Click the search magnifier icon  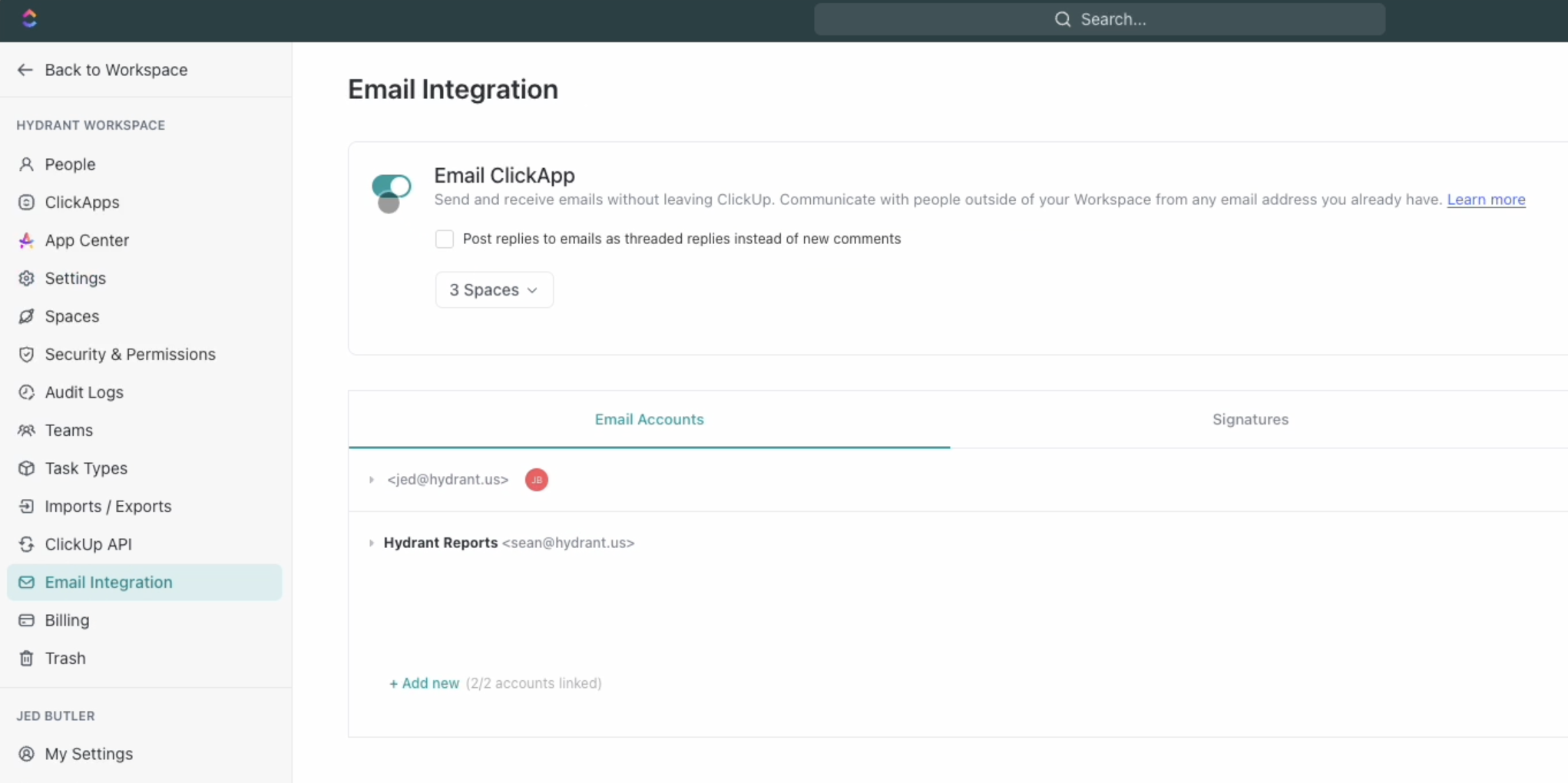pos(1062,19)
